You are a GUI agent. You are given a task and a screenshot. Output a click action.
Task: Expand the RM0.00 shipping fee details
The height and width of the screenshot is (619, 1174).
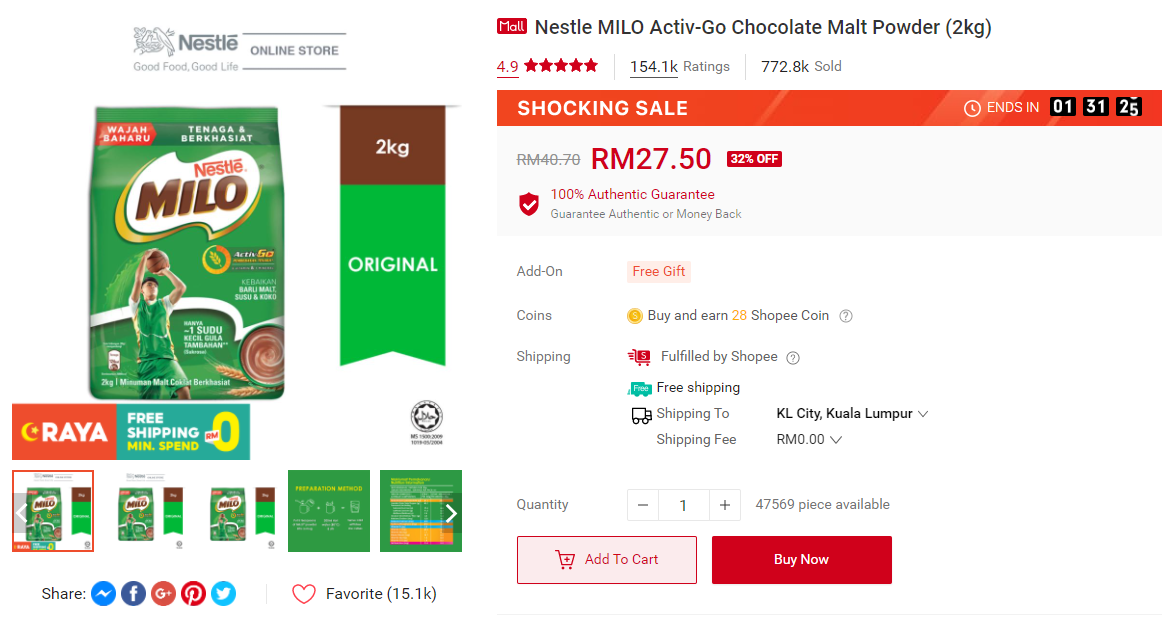pyautogui.click(x=836, y=440)
